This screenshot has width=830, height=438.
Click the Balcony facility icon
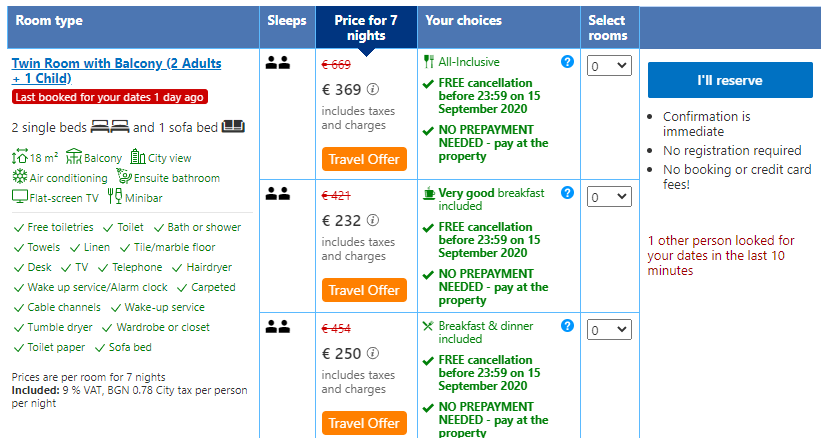(74, 157)
